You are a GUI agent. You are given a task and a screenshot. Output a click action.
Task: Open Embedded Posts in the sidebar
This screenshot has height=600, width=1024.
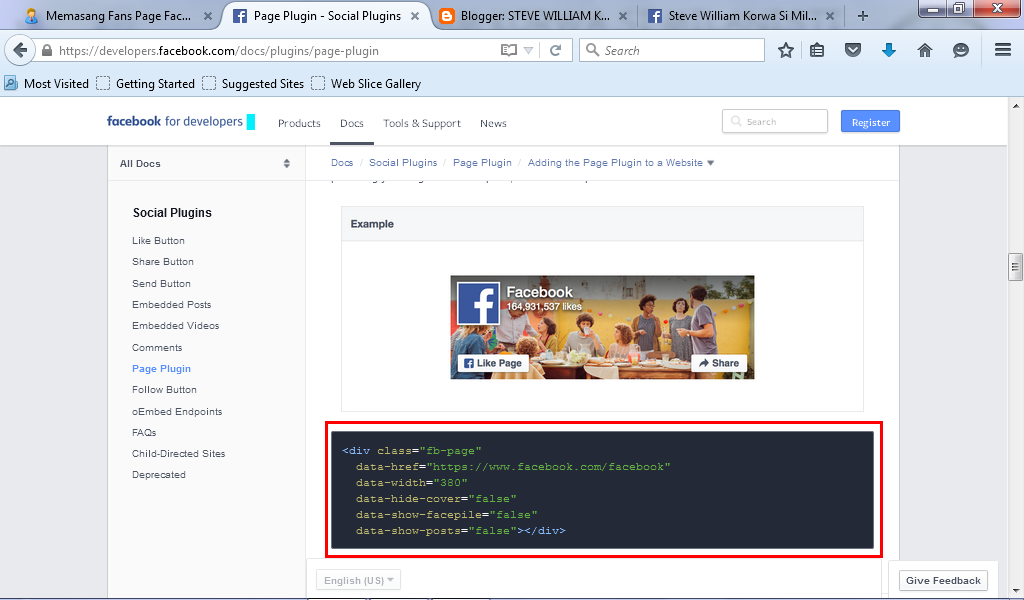click(x=171, y=304)
